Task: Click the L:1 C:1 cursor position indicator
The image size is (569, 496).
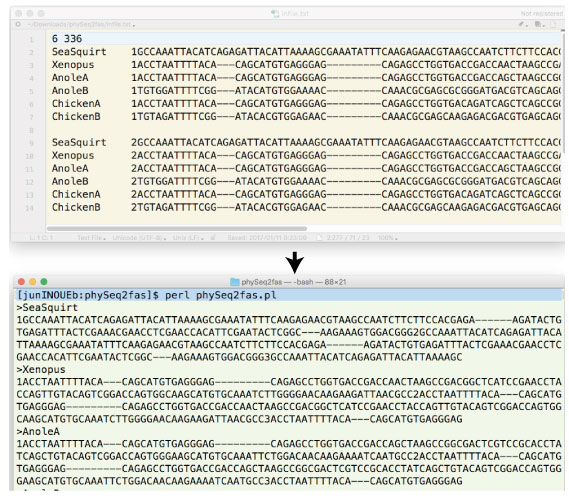Action: tap(41, 238)
